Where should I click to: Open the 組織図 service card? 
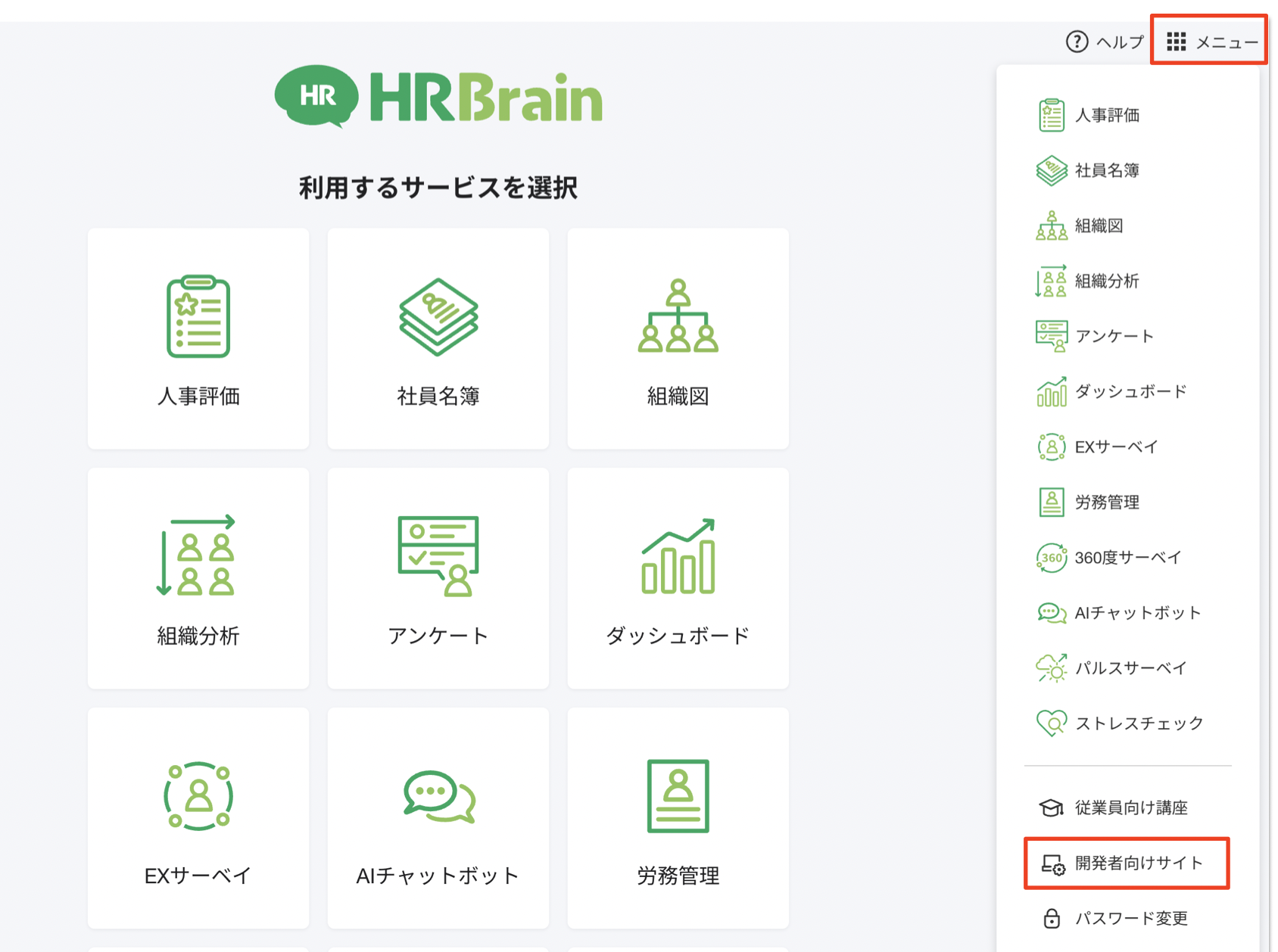(678, 338)
